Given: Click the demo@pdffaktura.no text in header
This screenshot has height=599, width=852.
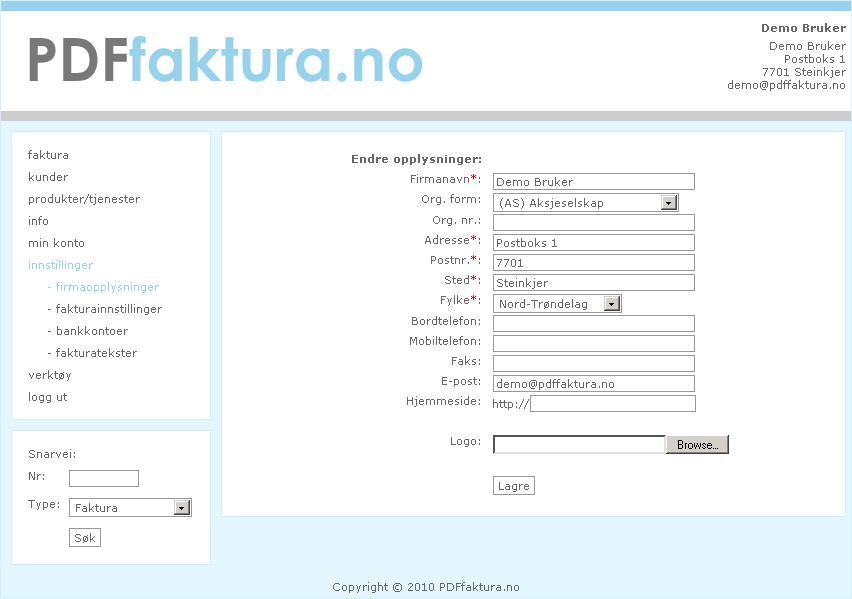Looking at the screenshot, I should (786, 85).
